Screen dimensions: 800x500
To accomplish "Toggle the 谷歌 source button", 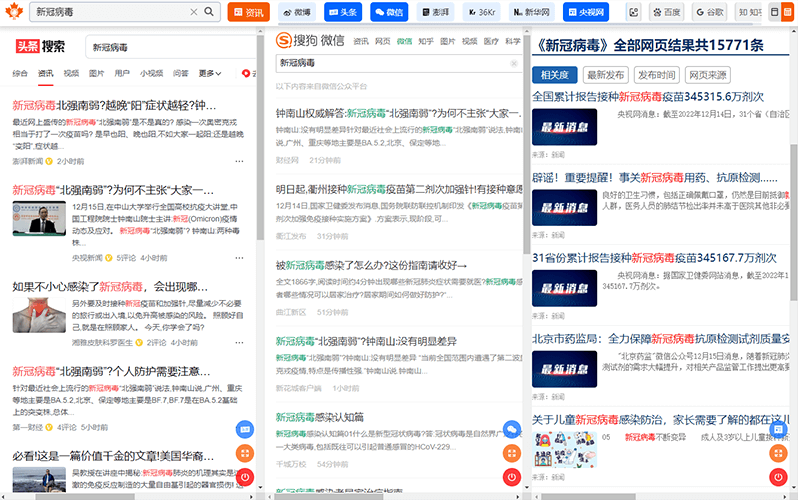I will click(x=710, y=12).
